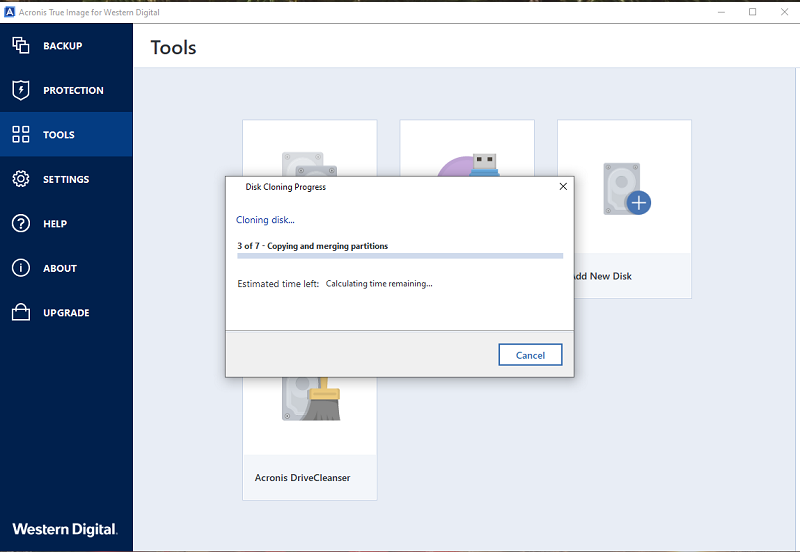Viewport: 800px width, 552px height.
Task: Click the About info icon
Action: 21,268
